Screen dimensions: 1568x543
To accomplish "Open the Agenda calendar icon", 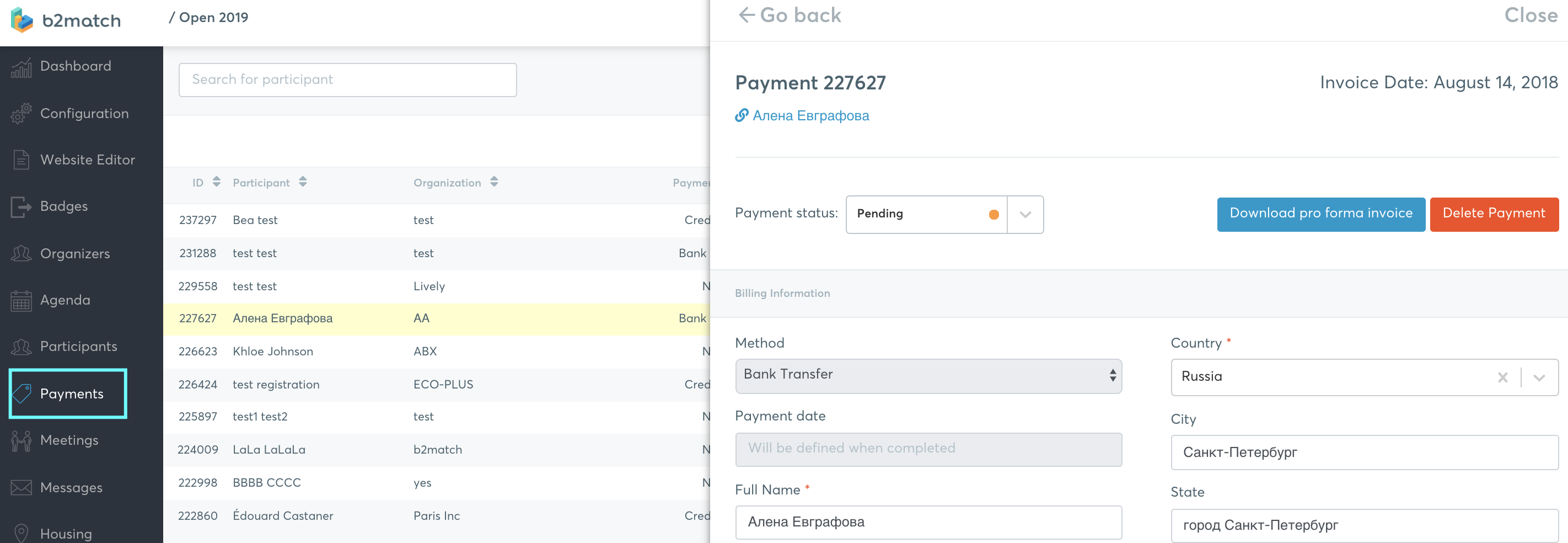I will coord(22,300).
